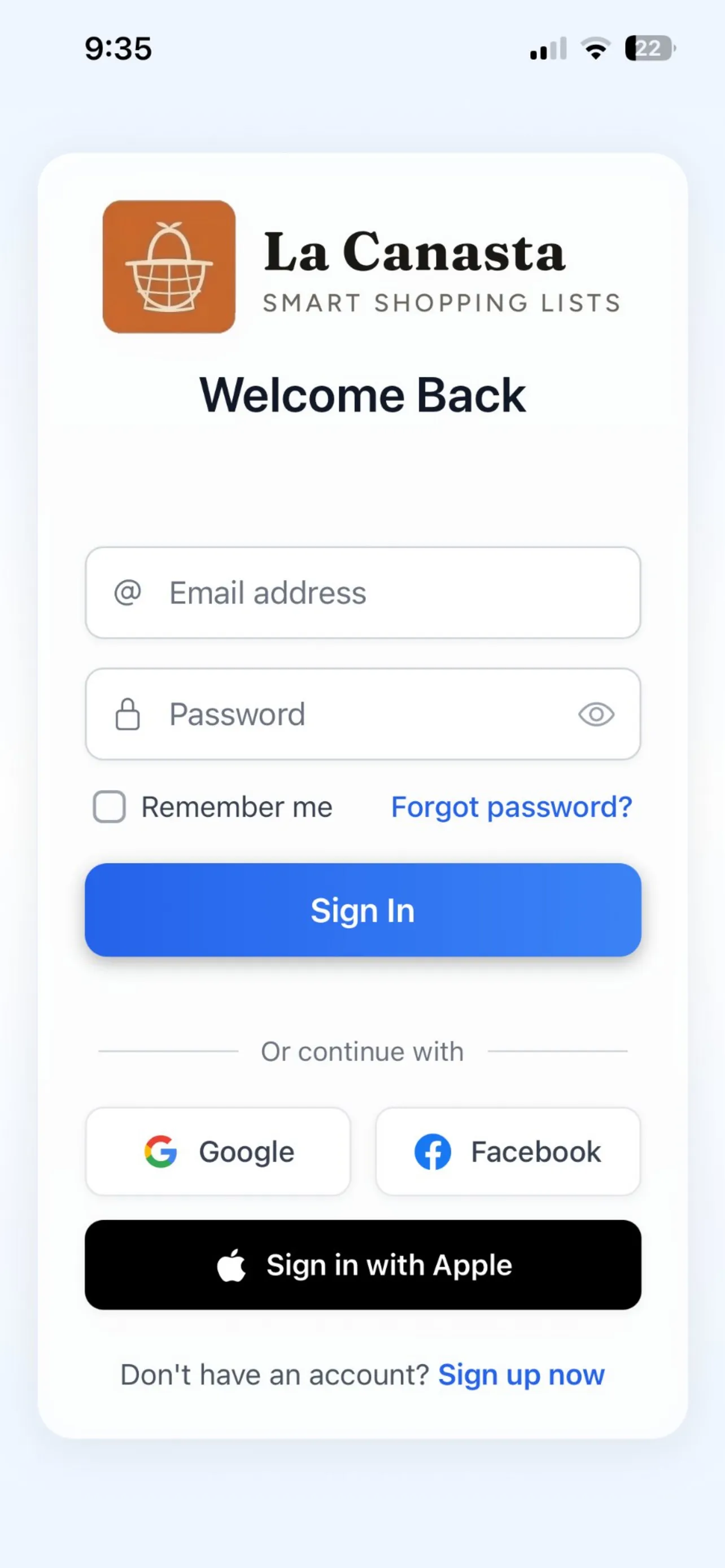
Task: Tap the battery indicator in status bar
Action: [x=649, y=48]
